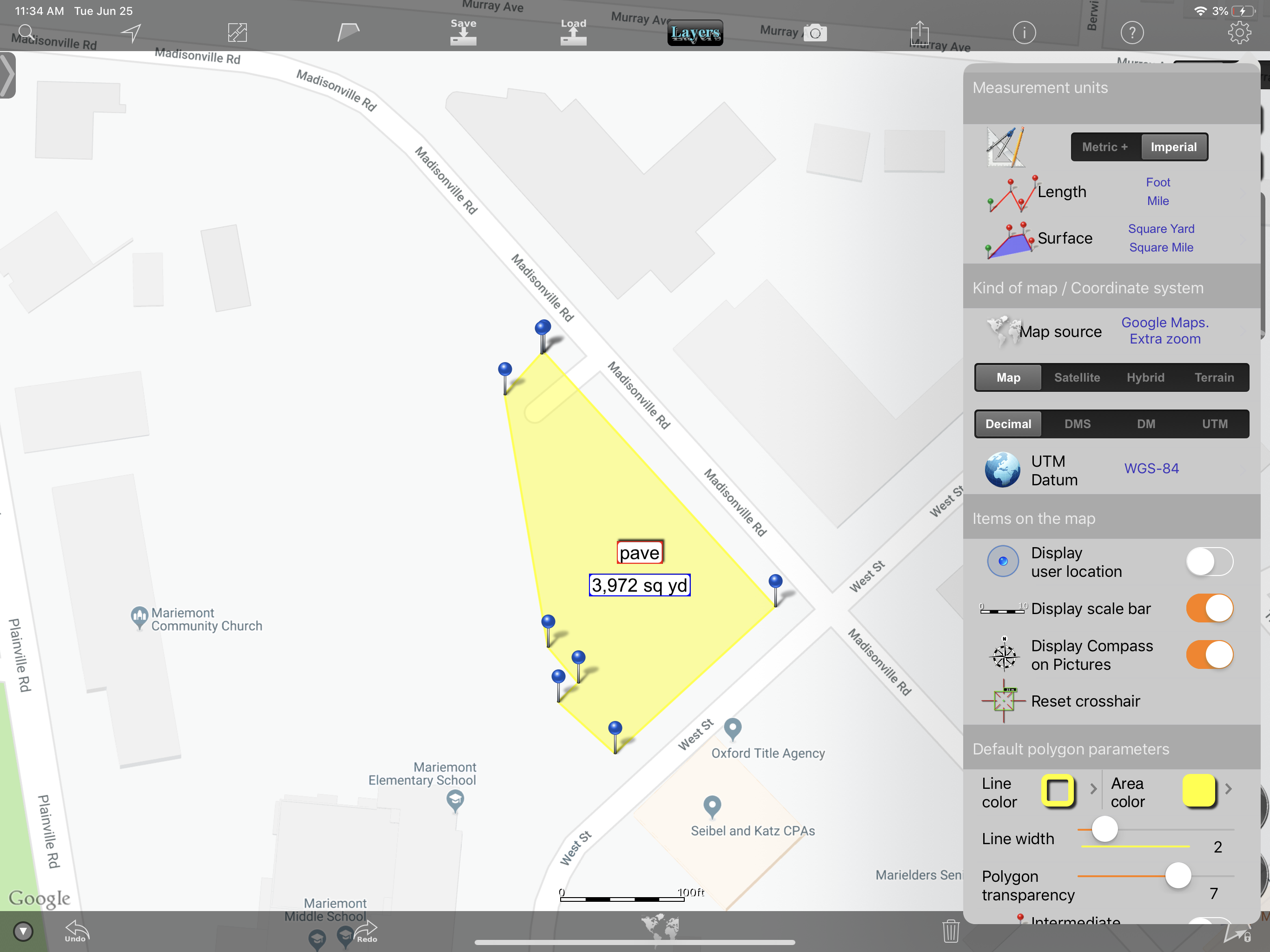Tap the Redo arrow
Image resolution: width=1270 pixels, height=952 pixels.
coord(366,931)
